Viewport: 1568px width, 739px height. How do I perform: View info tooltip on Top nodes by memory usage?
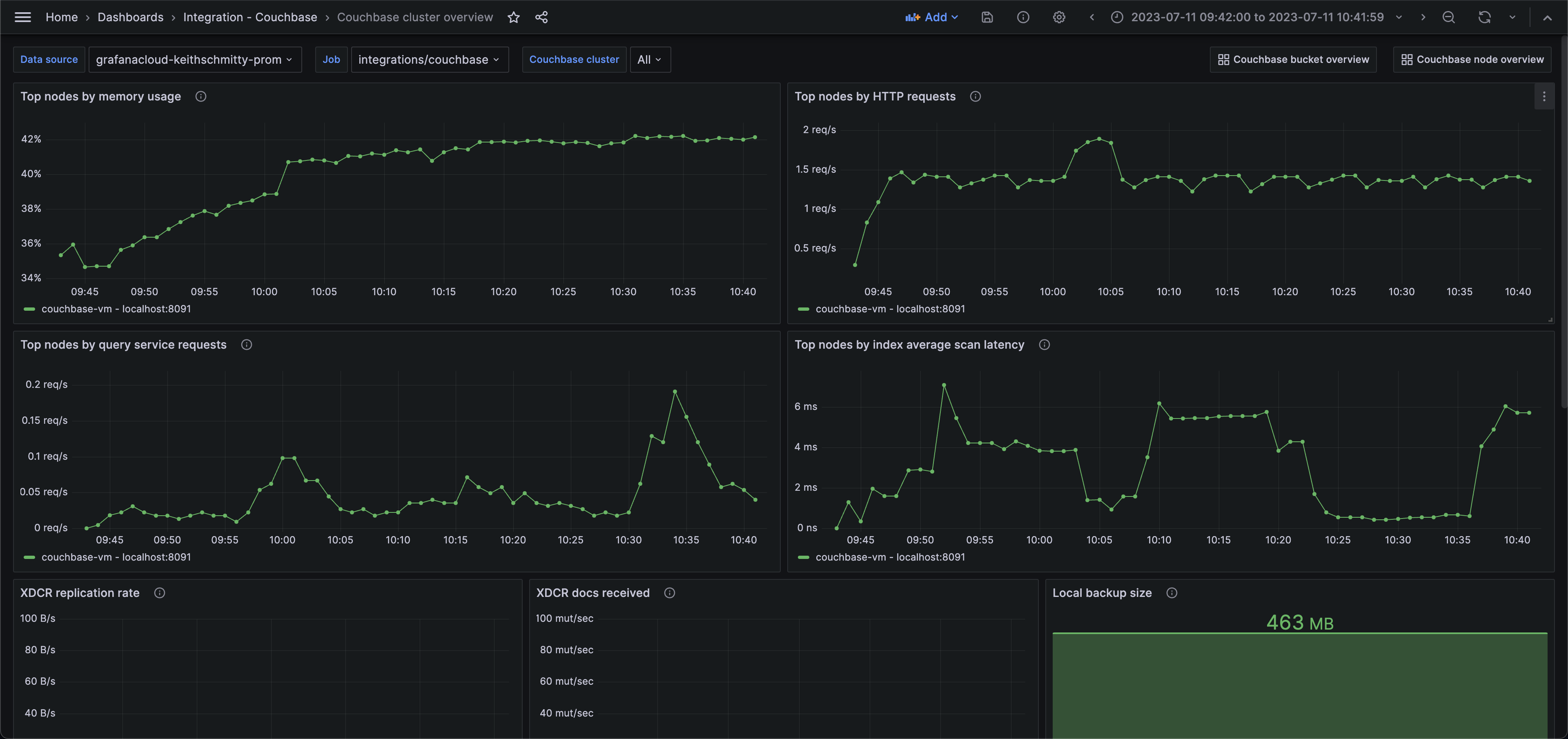(x=201, y=96)
